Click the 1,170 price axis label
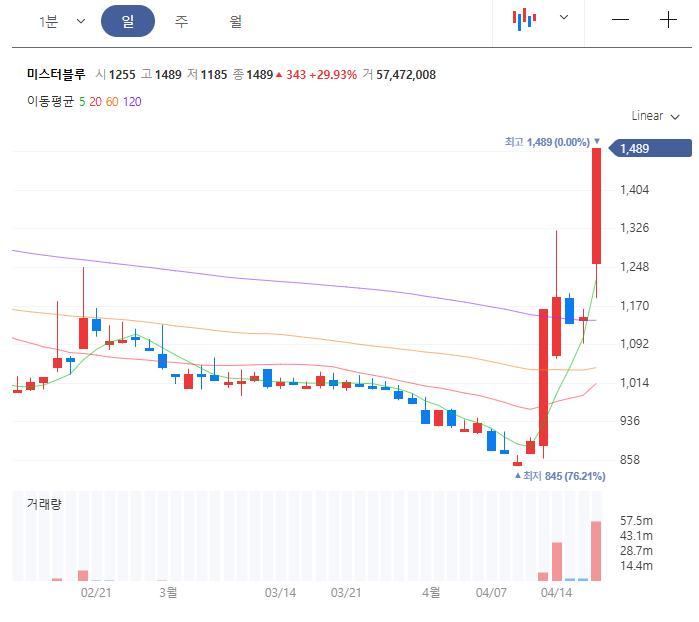 click(634, 306)
